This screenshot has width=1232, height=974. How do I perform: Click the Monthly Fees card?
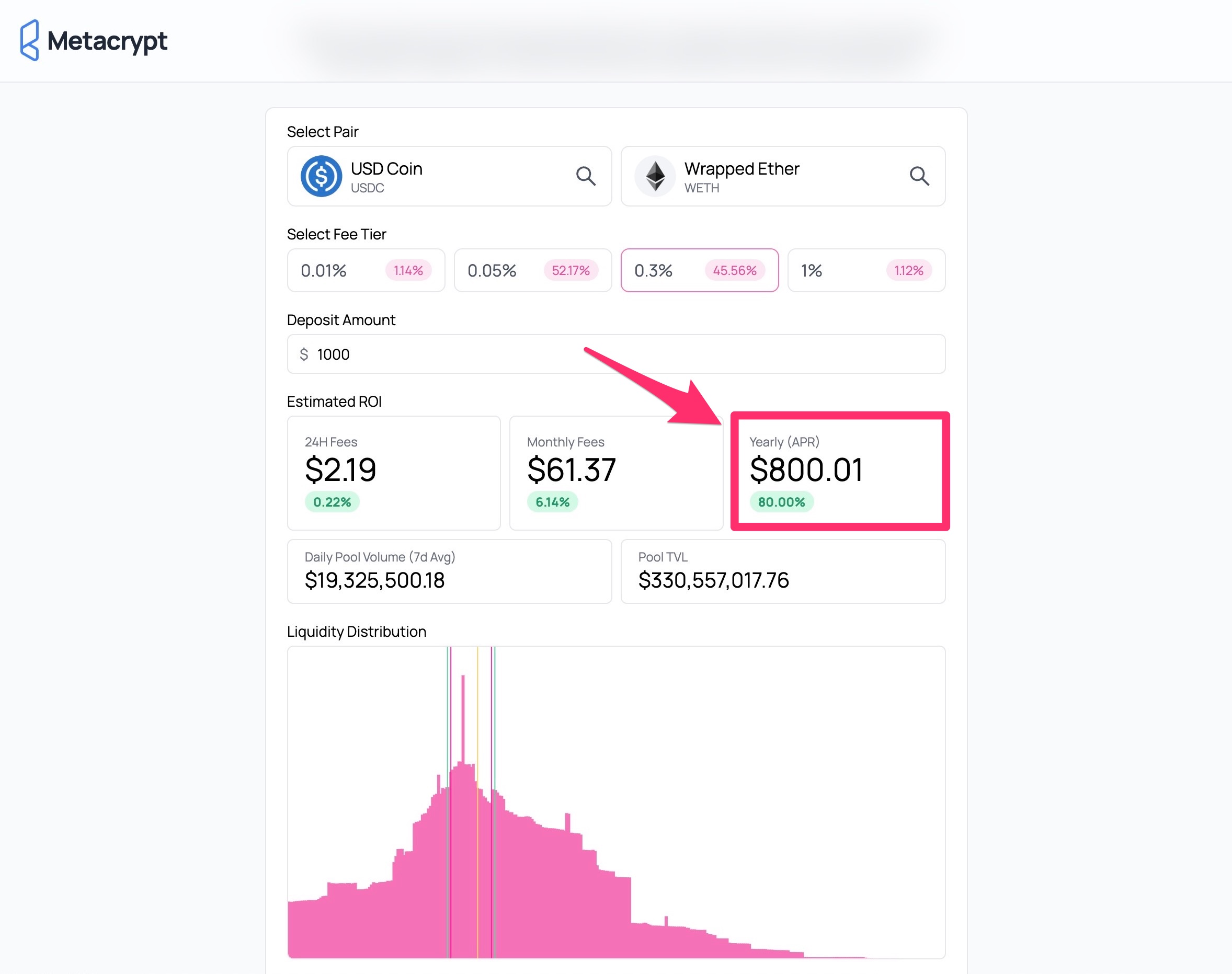pyautogui.click(x=616, y=473)
